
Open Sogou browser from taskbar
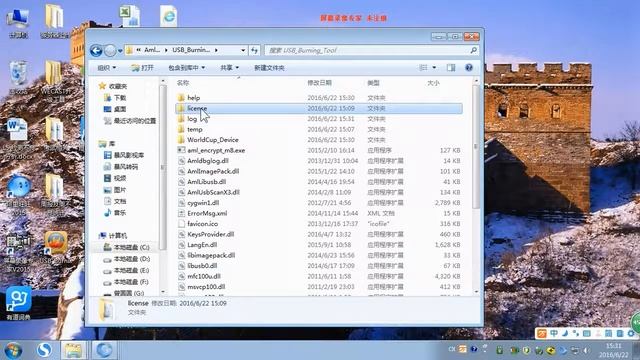pyautogui.click(x=44, y=350)
